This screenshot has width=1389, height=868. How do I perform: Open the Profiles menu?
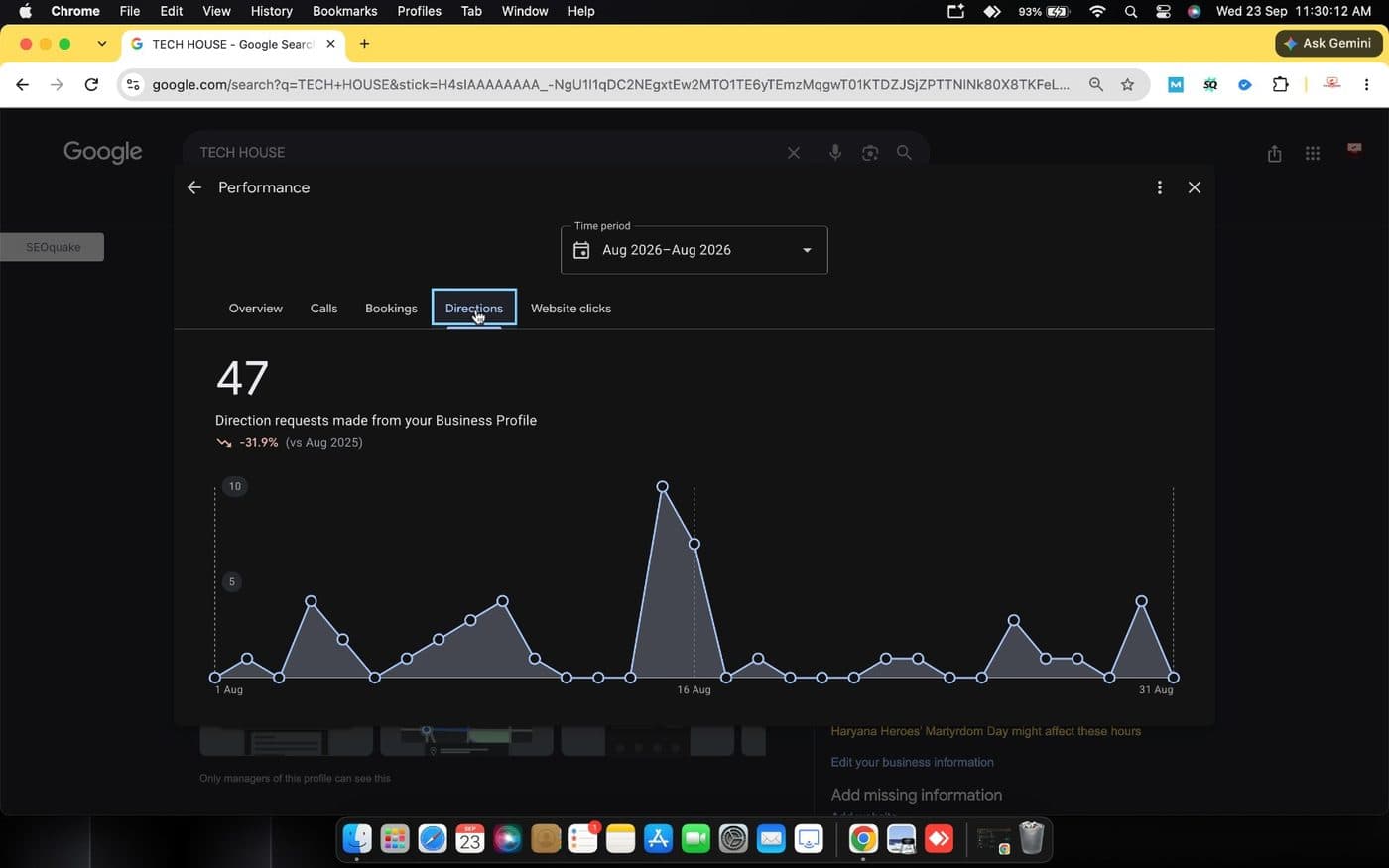[419, 11]
